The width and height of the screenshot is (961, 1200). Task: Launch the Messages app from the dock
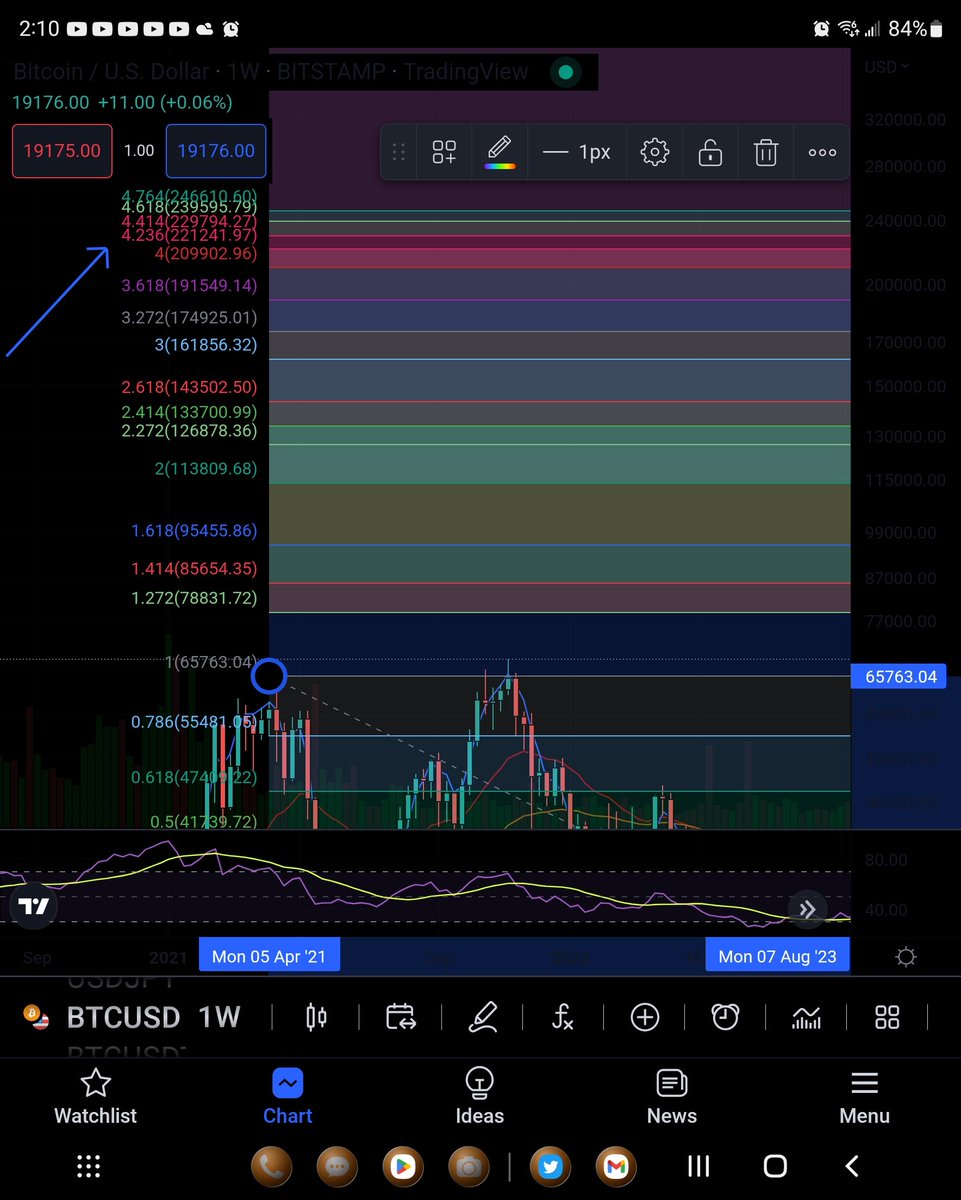(x=337, y=1166)
